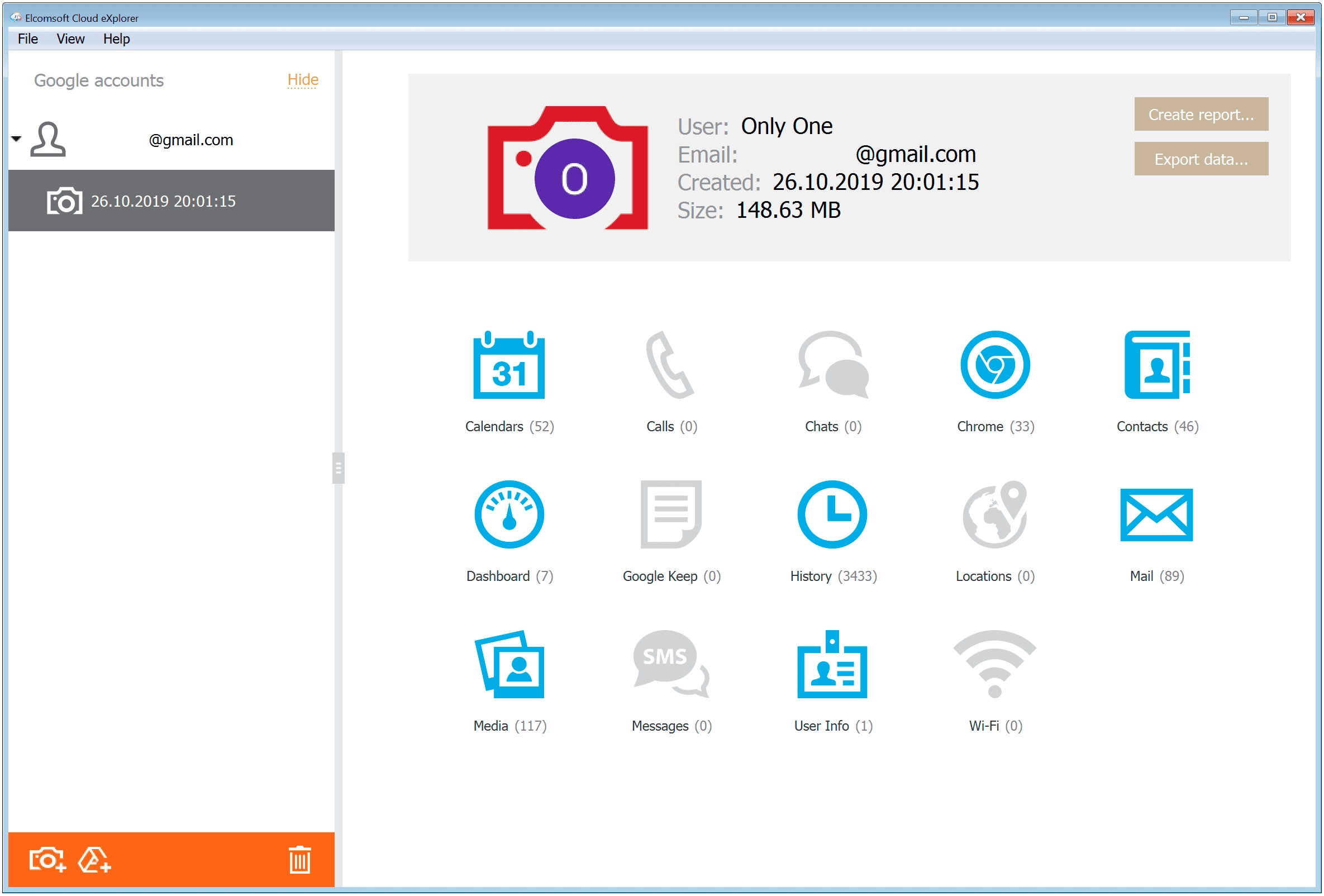1324x896 pixels.
Task: Open the Mail envelope icon
Action: tap(1156, 515)
